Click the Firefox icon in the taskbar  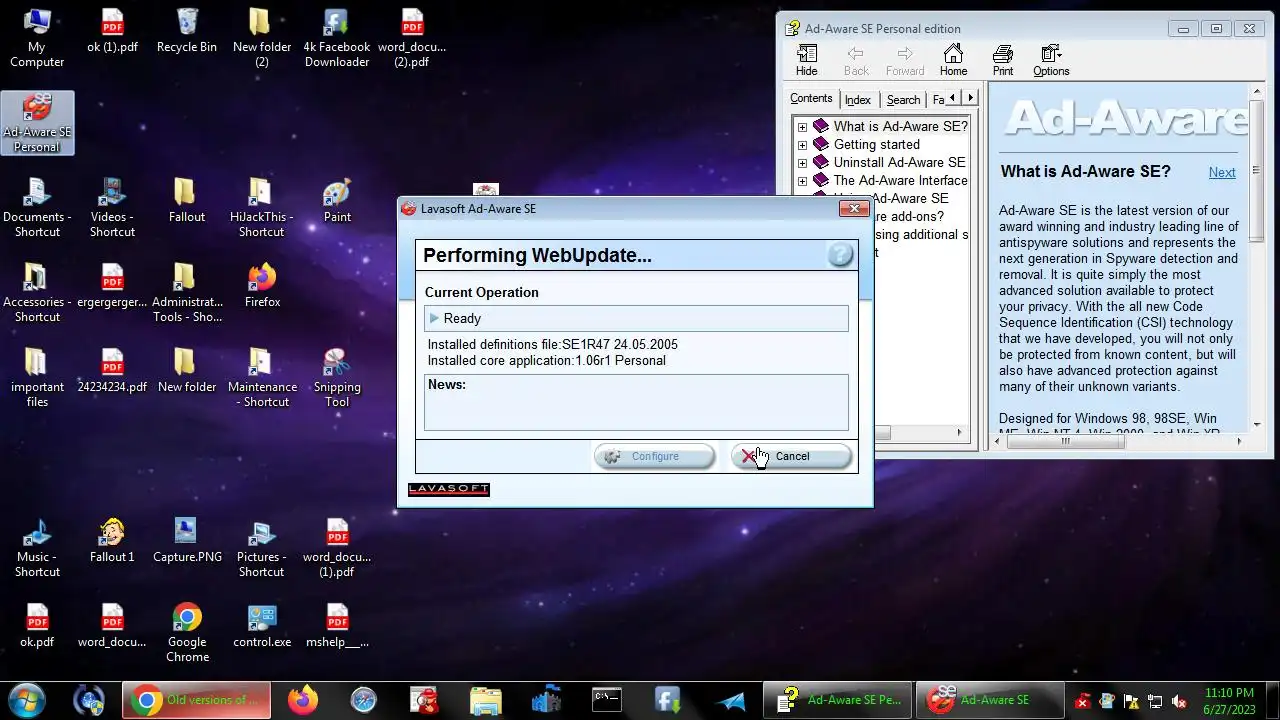[x=302, y=700]
